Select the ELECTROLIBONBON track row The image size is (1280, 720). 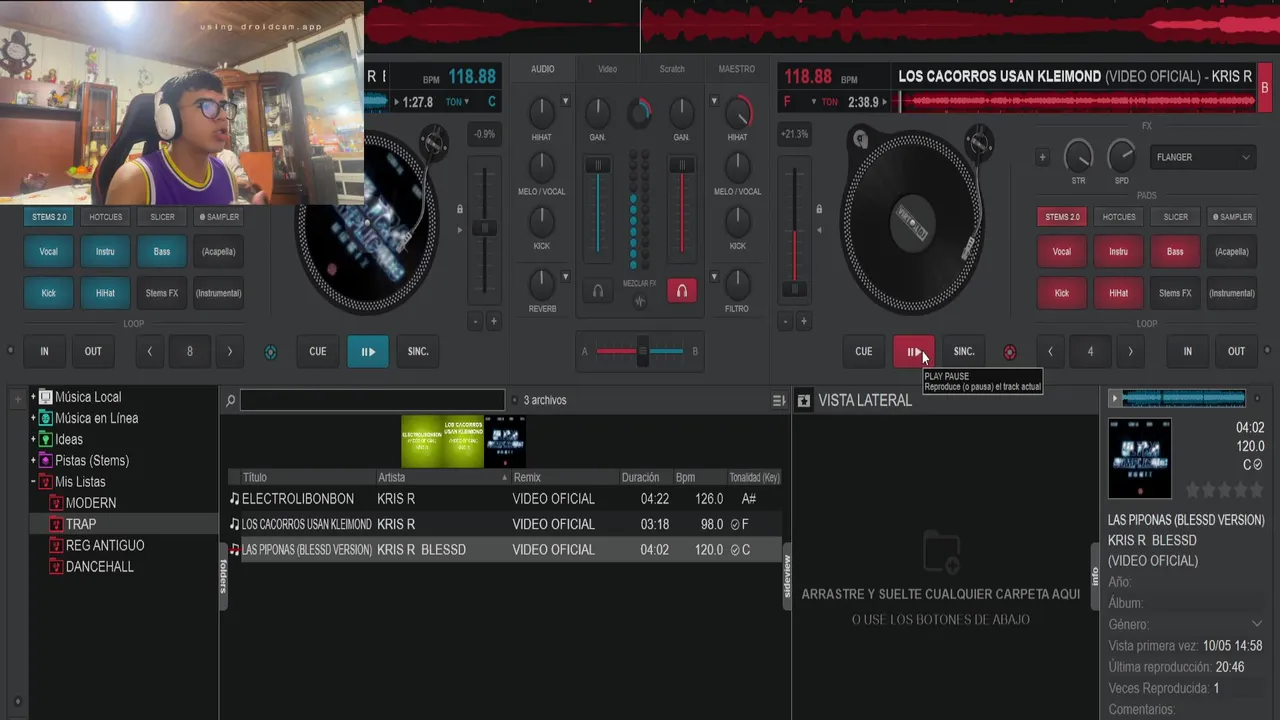tap(503, 499)
